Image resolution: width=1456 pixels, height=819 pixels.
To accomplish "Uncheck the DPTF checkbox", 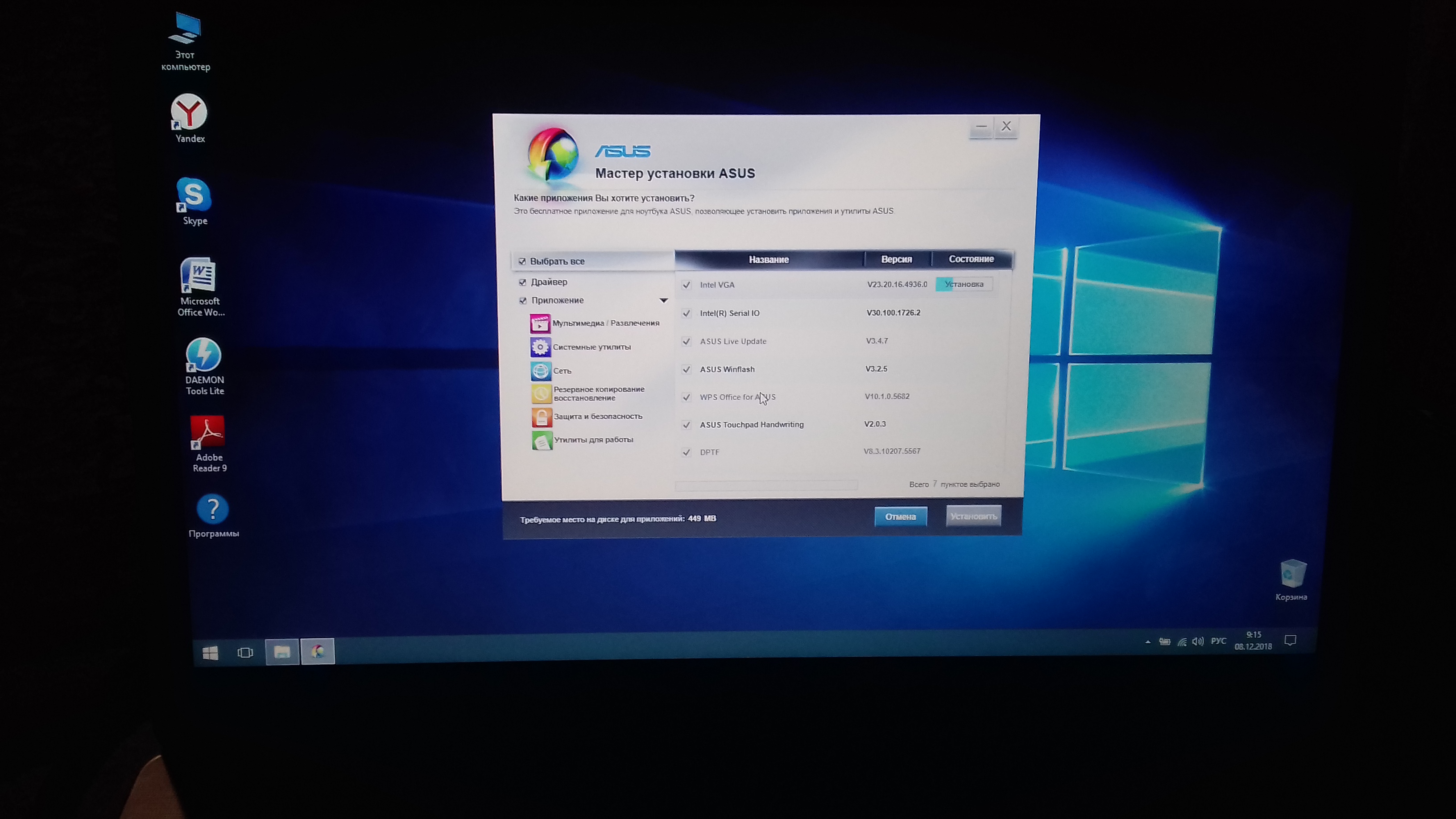I will (x=686, y=452).
